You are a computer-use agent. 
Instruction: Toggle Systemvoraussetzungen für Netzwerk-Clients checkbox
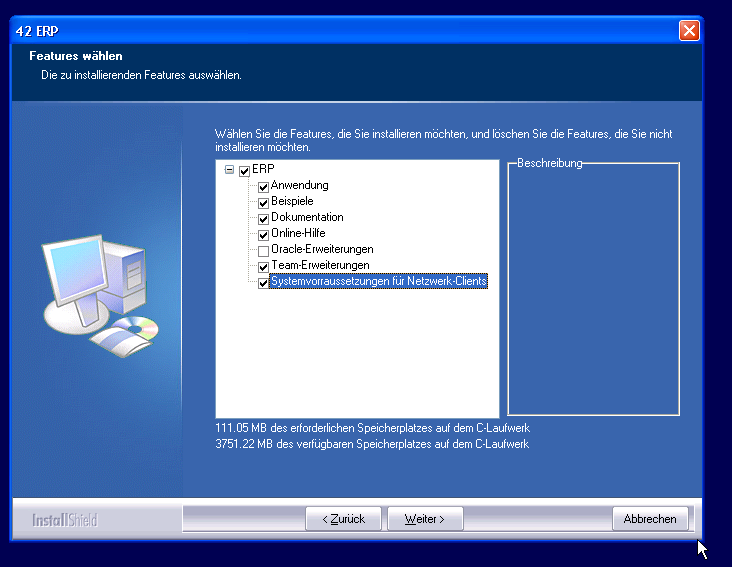pos(263,283)
